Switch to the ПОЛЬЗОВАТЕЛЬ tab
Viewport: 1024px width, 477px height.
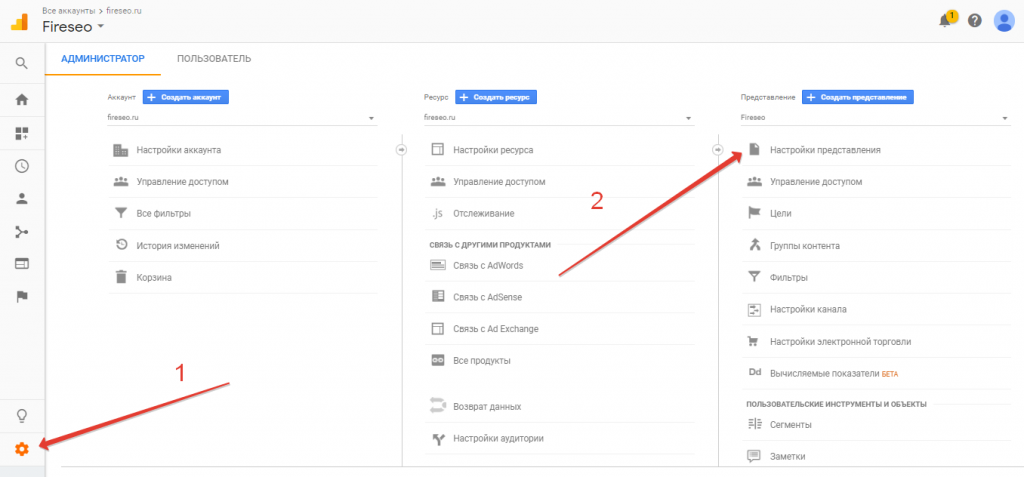(x=214, y=59)
